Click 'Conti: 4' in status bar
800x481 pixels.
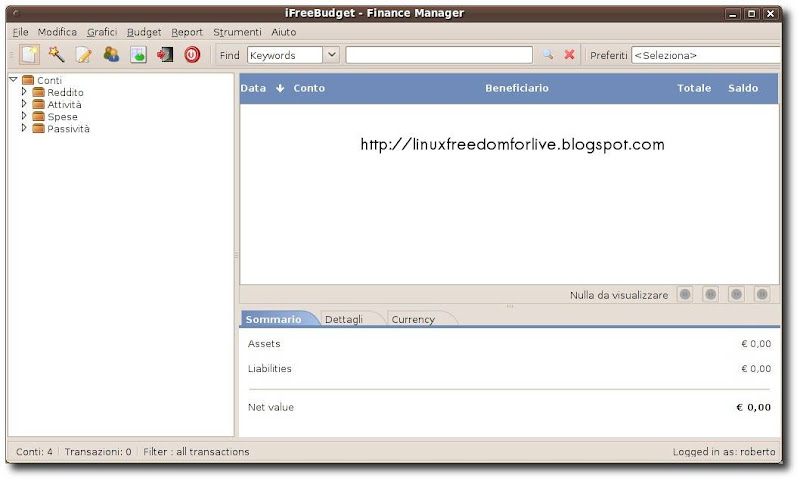click(x=34, y=451)
